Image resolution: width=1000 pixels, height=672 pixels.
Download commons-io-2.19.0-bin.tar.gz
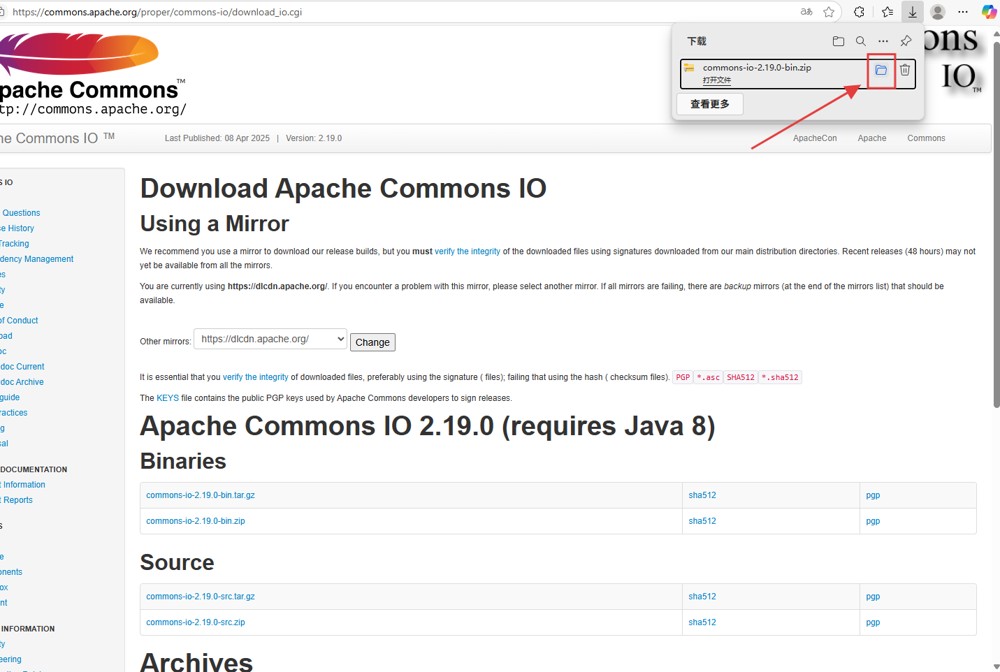tap(200, 495)
